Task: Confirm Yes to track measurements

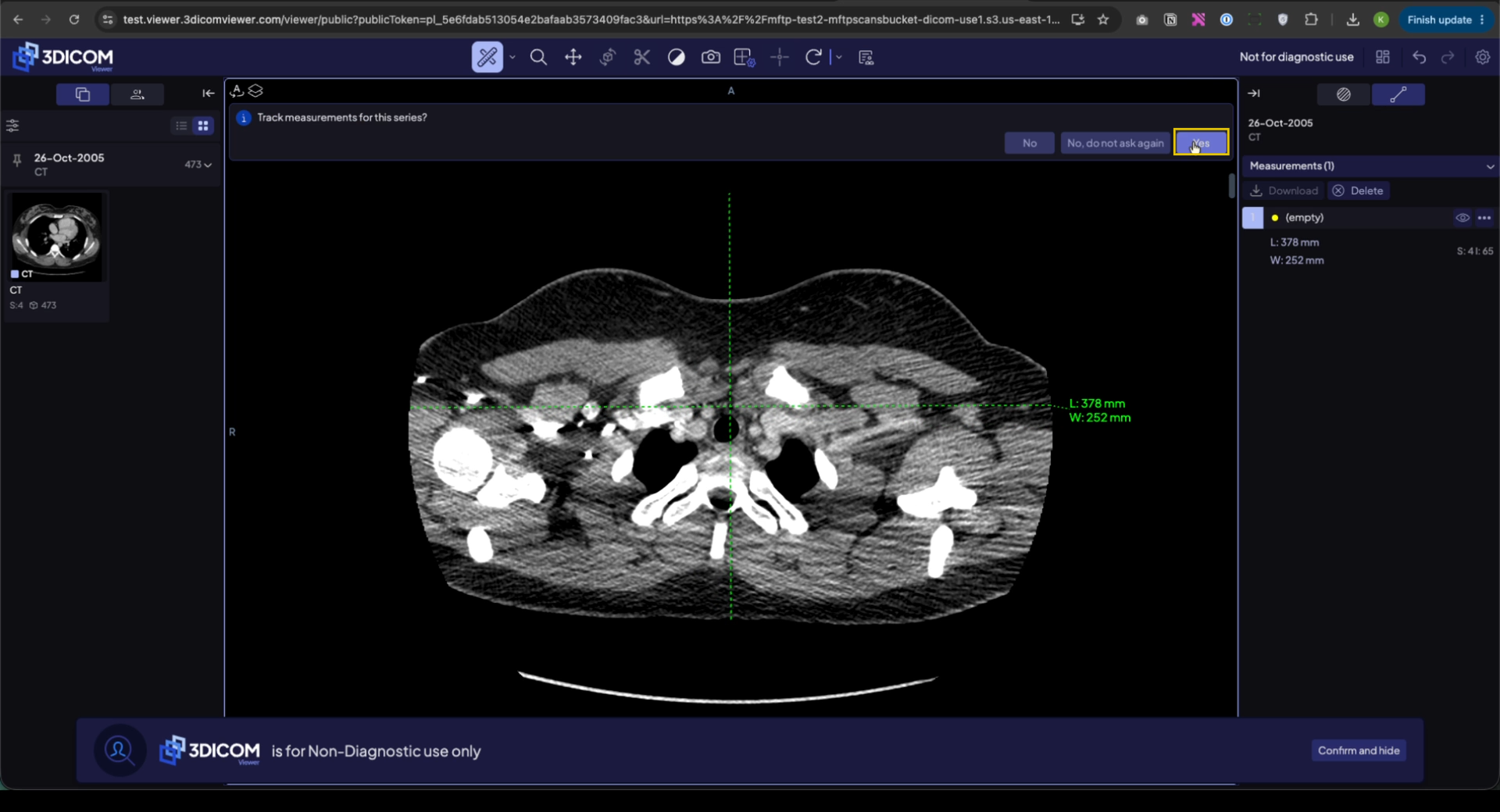Action: (1201, 143)
